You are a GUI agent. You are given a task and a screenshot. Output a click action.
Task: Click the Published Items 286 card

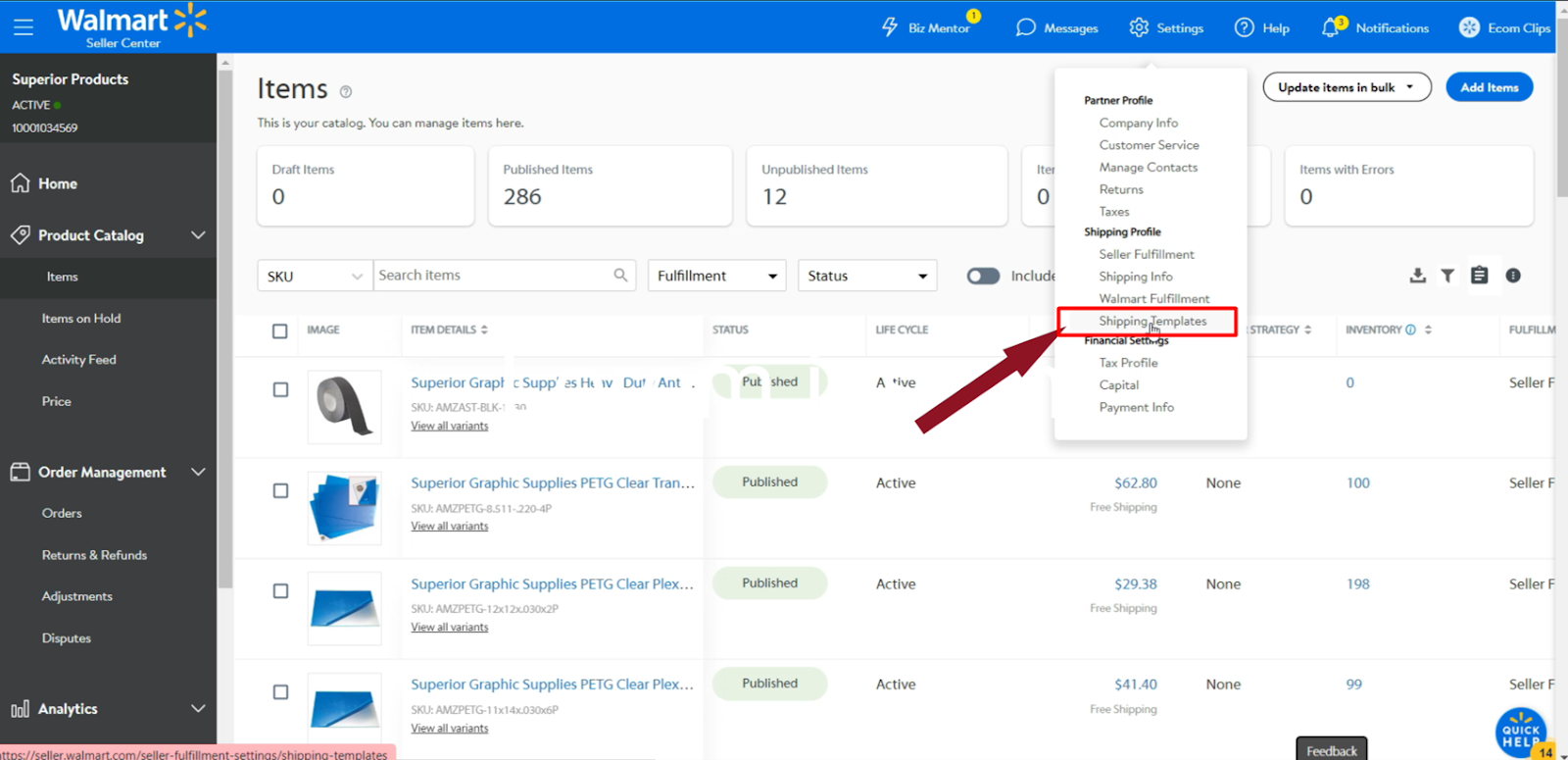(610, 186)
